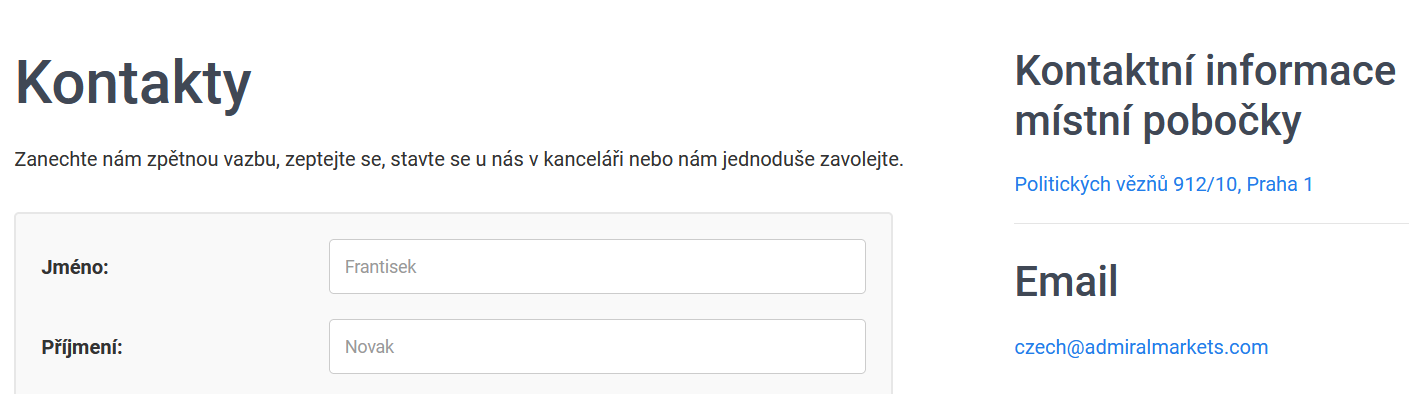Select the Frantisek placeholder text
The image size is (1409, 394).
coord(380,267)
